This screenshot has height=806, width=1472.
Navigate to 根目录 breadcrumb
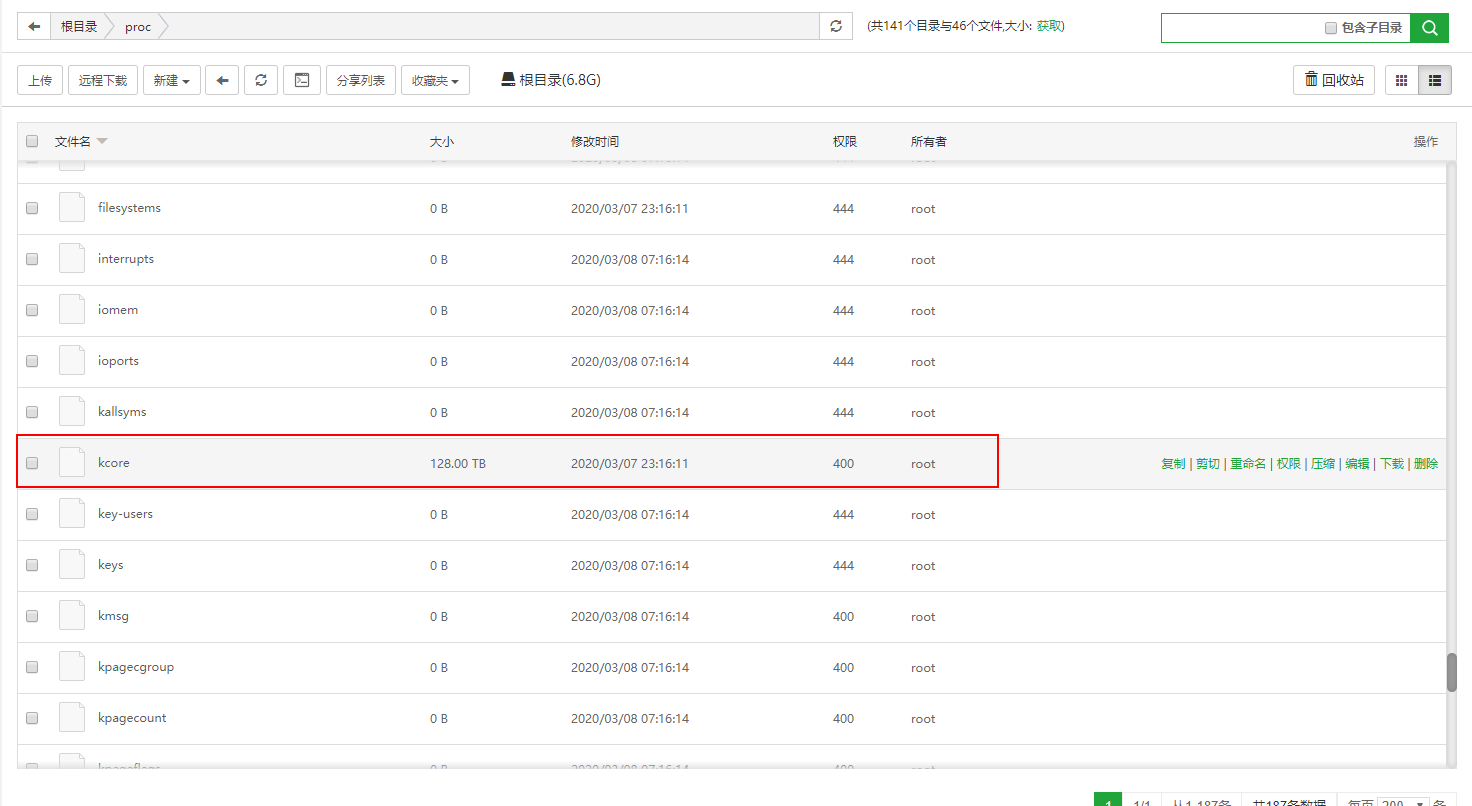79,27
